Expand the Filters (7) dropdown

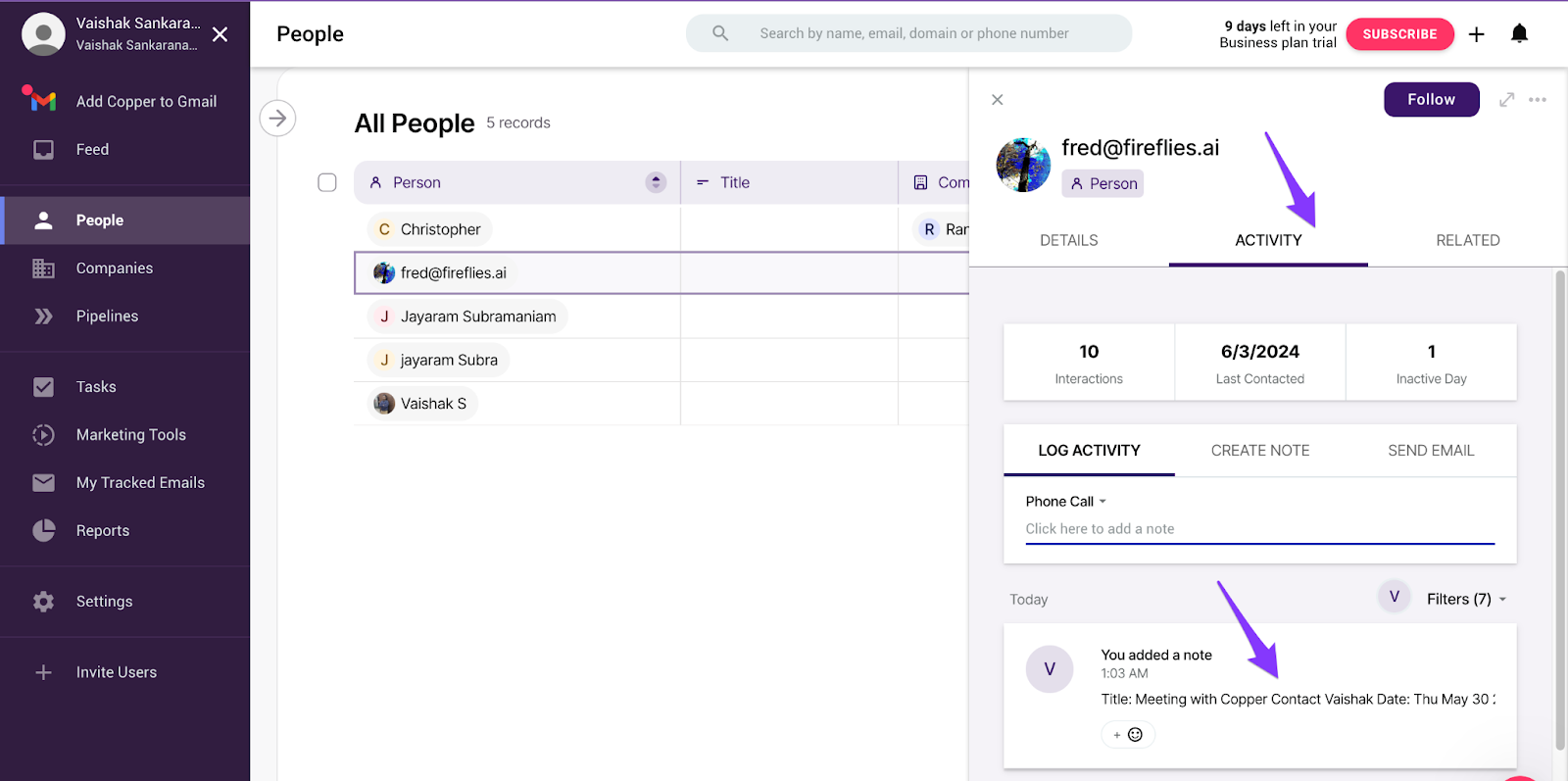pos(1466,599)
